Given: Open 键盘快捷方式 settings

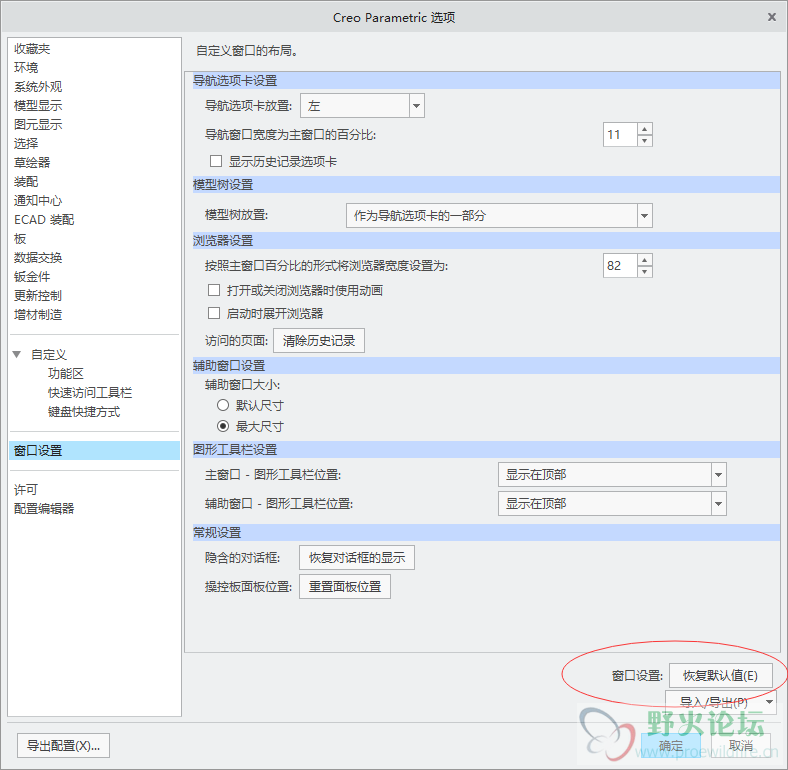Looking at the screenshot, I should tap(84, 412).
